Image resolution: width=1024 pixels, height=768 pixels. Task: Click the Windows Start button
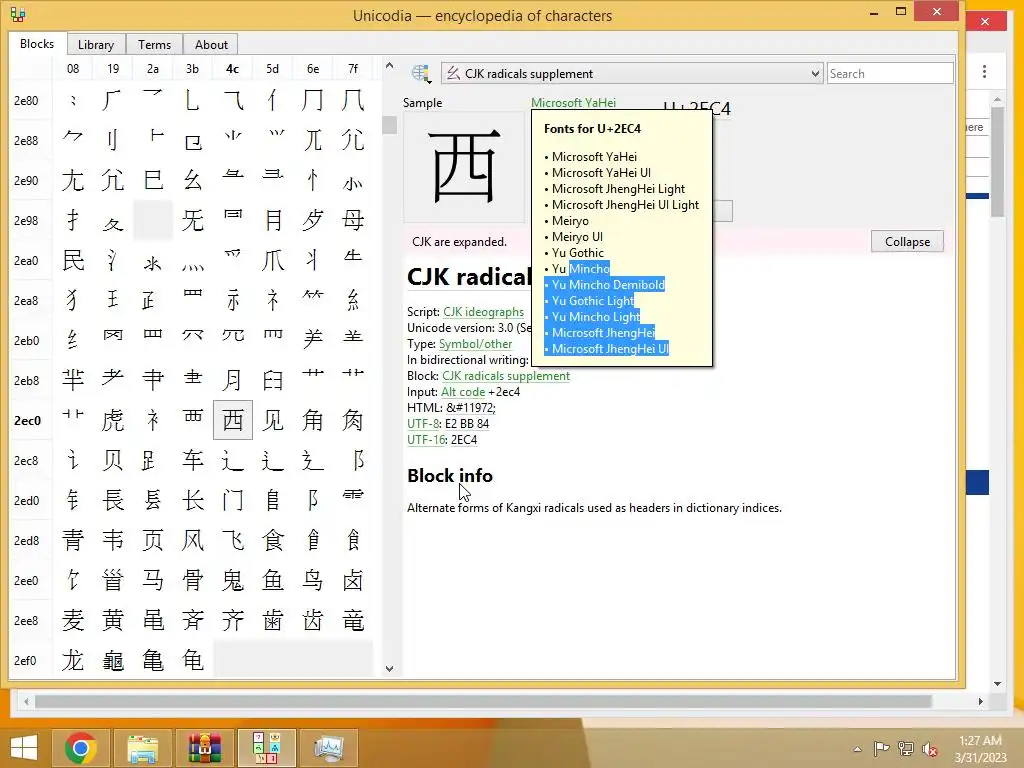click(24, 748)
